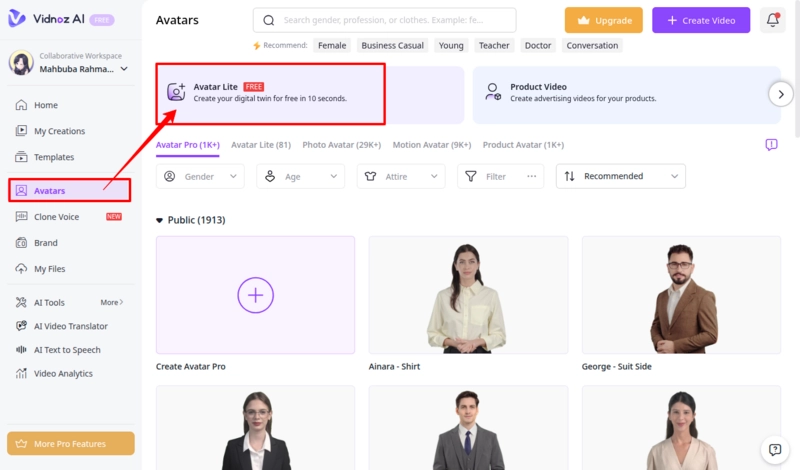Viewport: 800px width, 470px height.
Task: Click the sort arrows icon beside Recommended
Action: (x=569, y=176)
